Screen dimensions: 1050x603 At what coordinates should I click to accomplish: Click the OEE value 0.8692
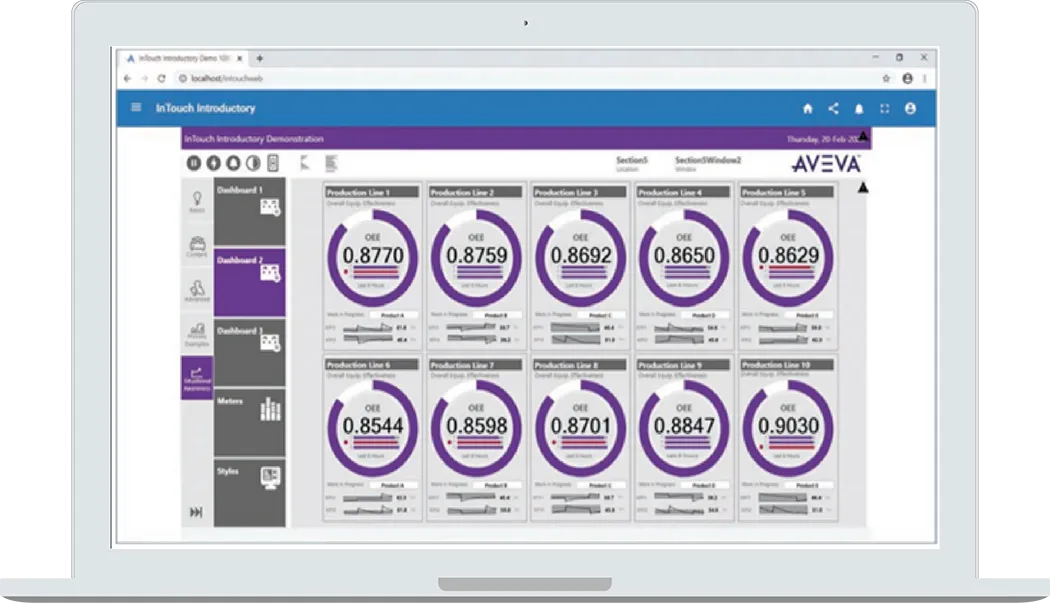coord(581,255)
